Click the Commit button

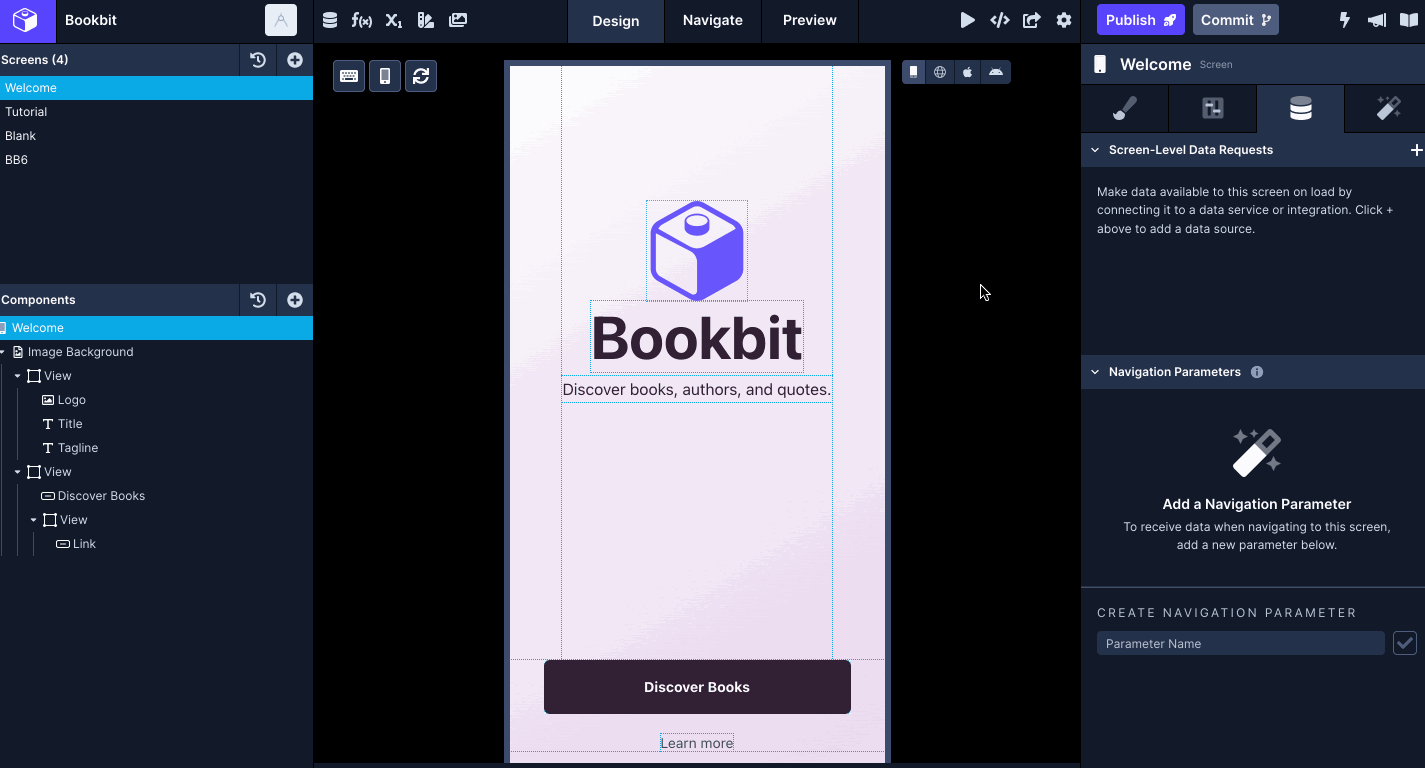point(1235,20)
